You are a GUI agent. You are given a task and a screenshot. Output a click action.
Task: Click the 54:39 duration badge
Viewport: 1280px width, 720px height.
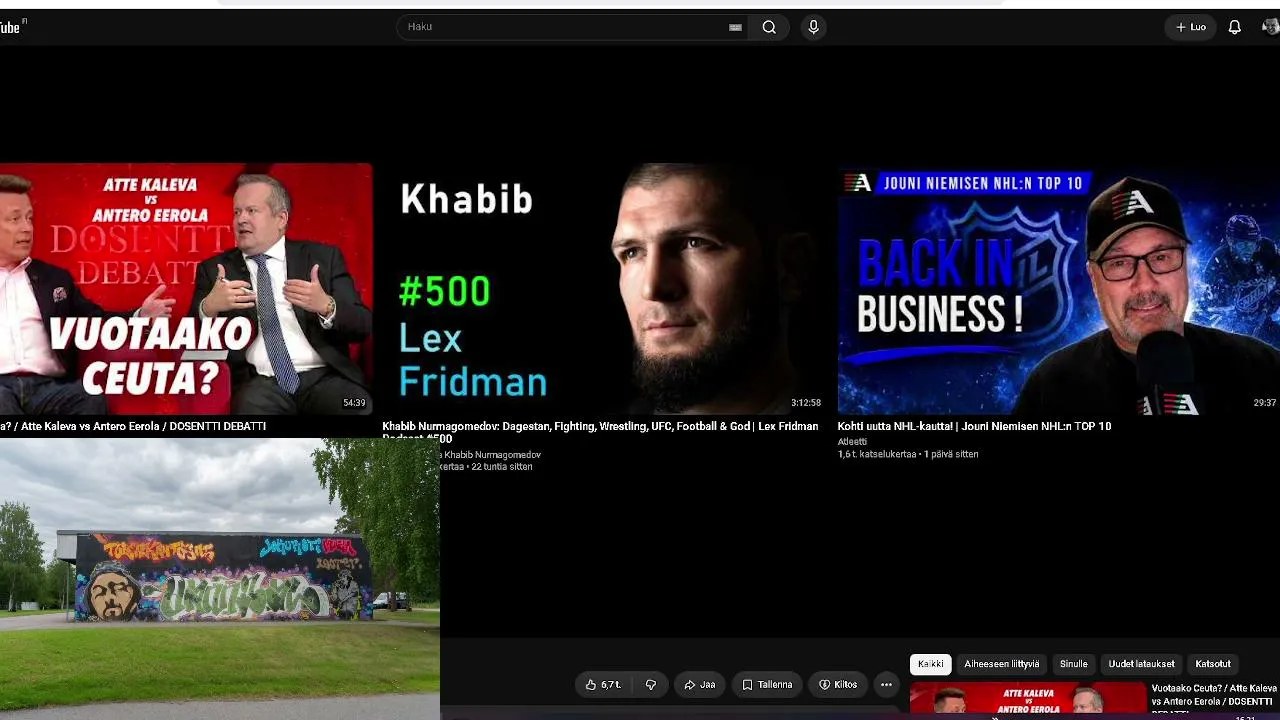354,403
